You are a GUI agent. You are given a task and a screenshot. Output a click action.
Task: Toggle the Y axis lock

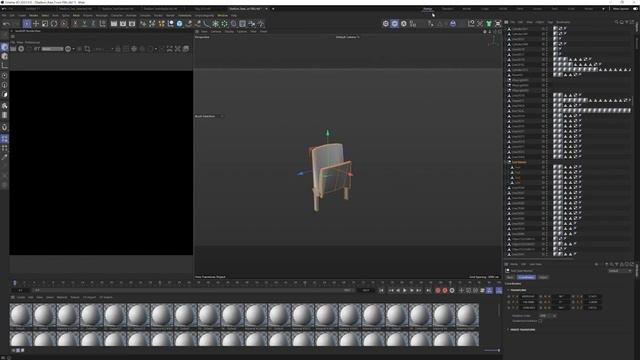click(84, 24)
